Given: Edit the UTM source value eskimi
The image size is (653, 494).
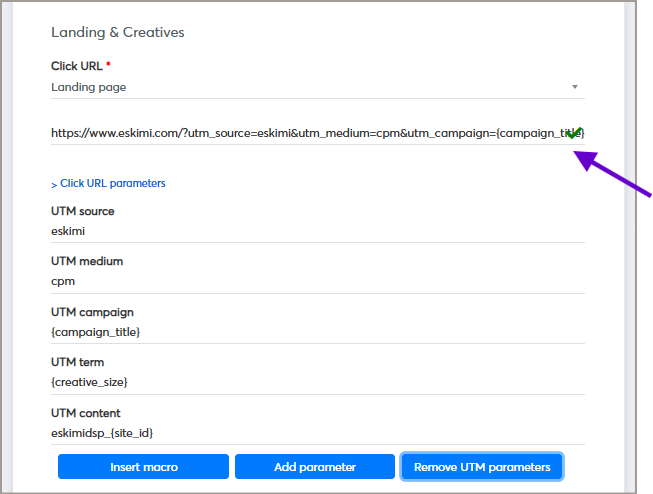Looking at the screenshot, I should tap(300, 231).
